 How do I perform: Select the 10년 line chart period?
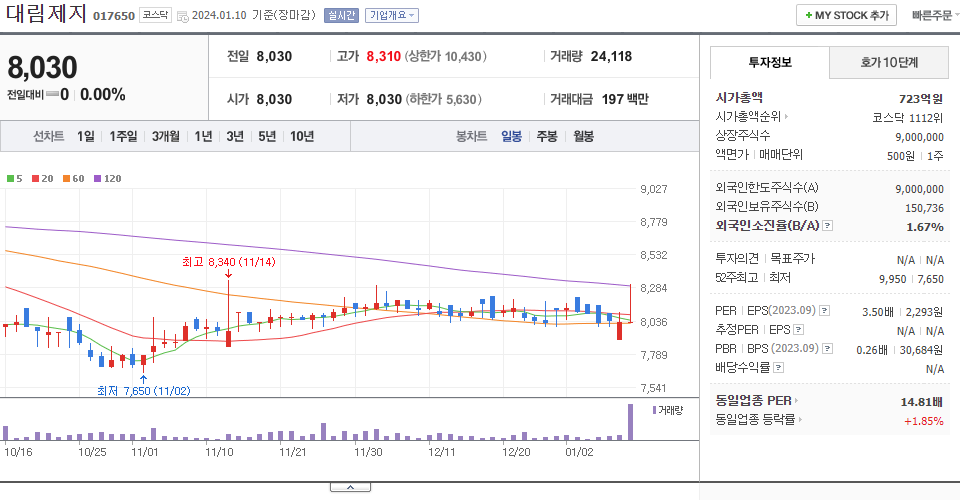302,136
